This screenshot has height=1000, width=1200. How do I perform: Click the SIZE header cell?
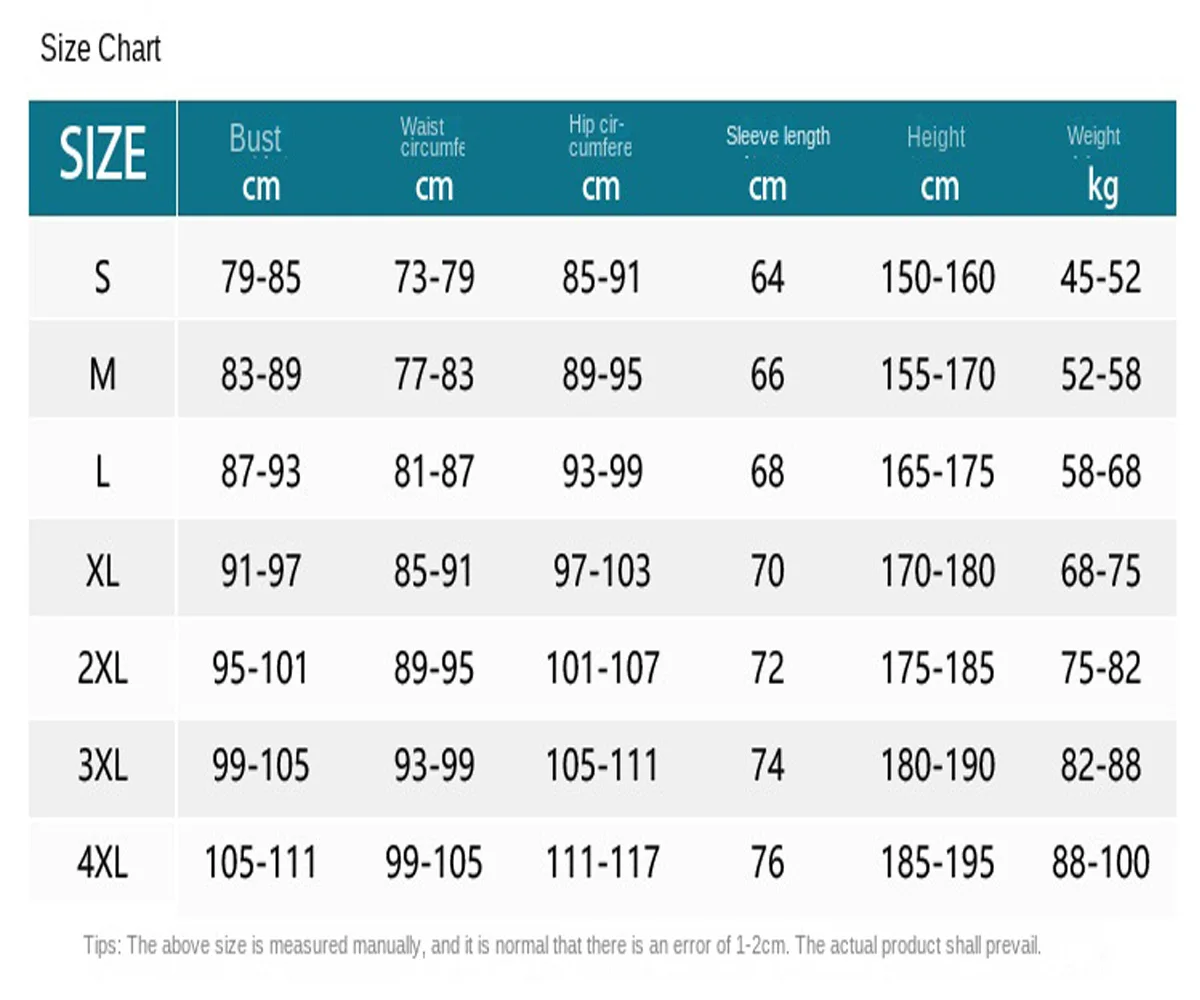click(102, 157)
